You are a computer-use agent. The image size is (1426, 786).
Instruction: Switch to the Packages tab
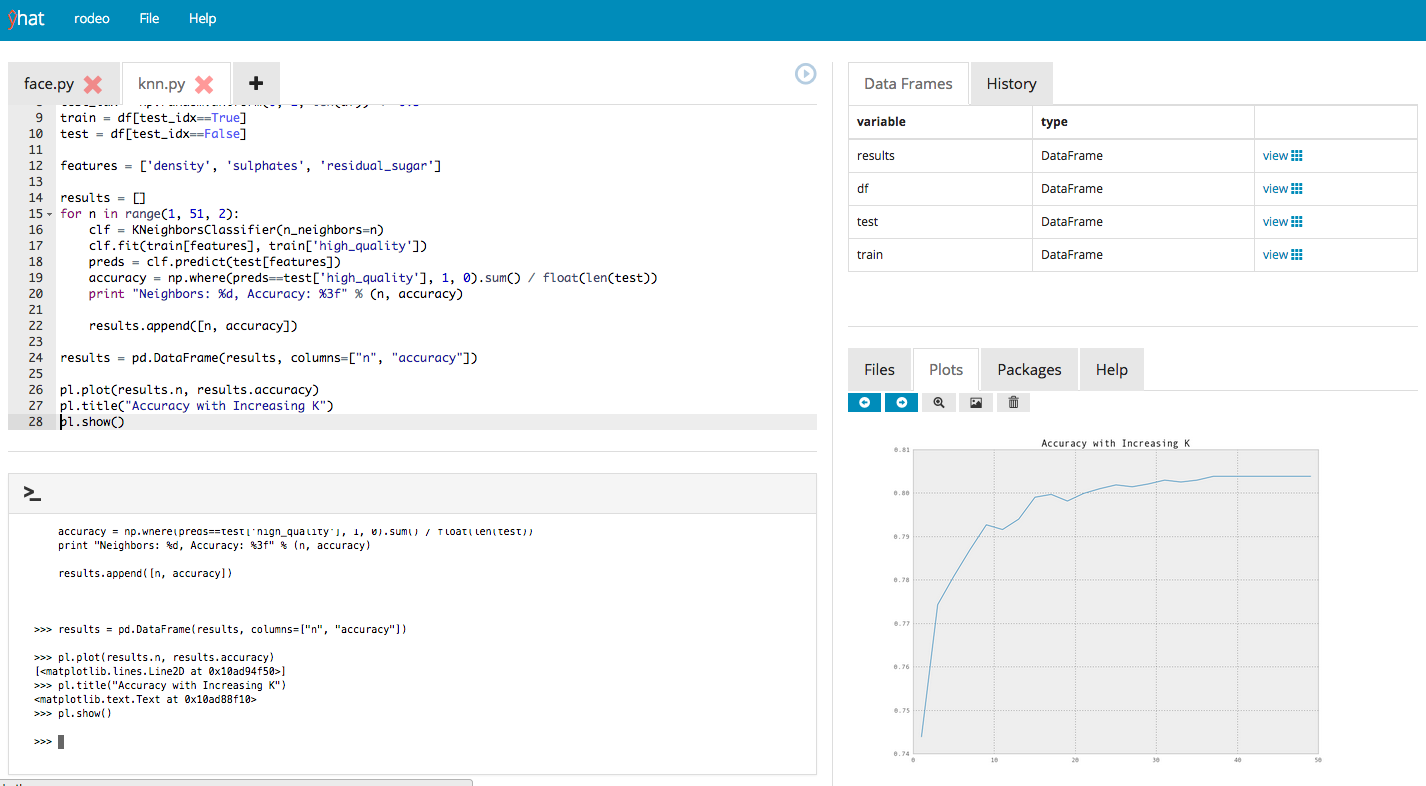1029,369
